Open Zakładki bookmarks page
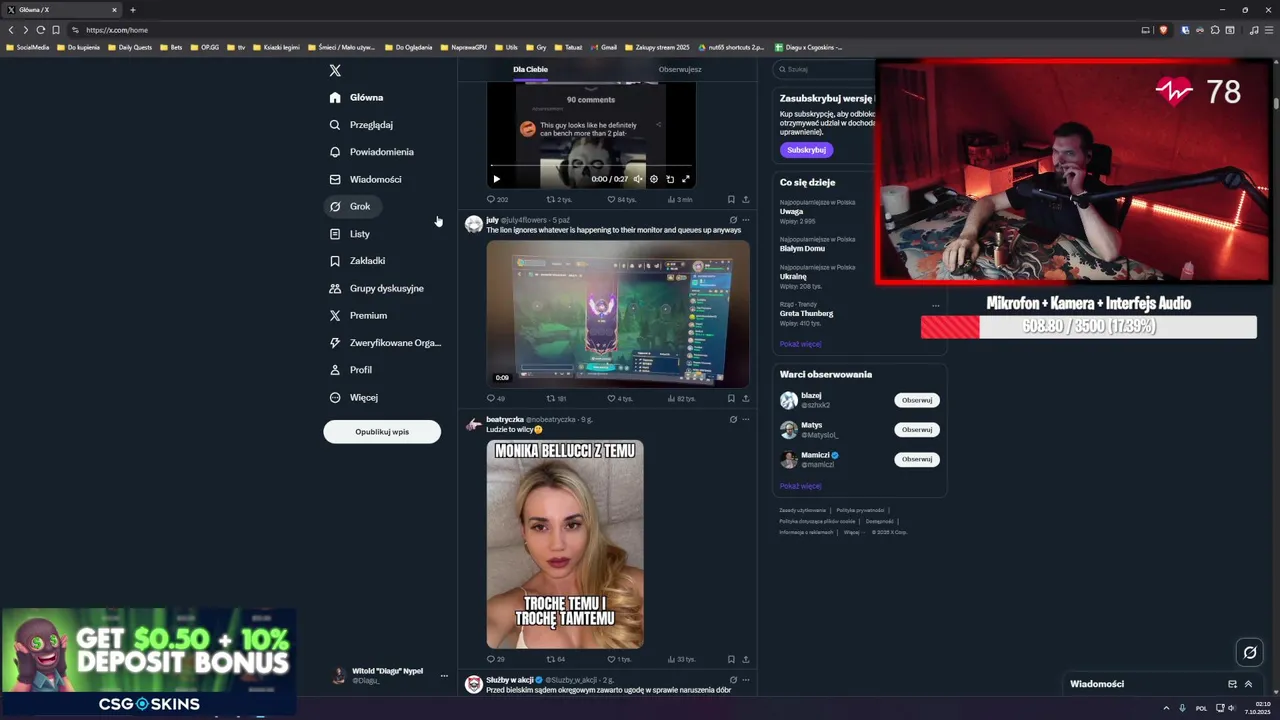Screen dimensions: 1280x720 coord(357,261)
